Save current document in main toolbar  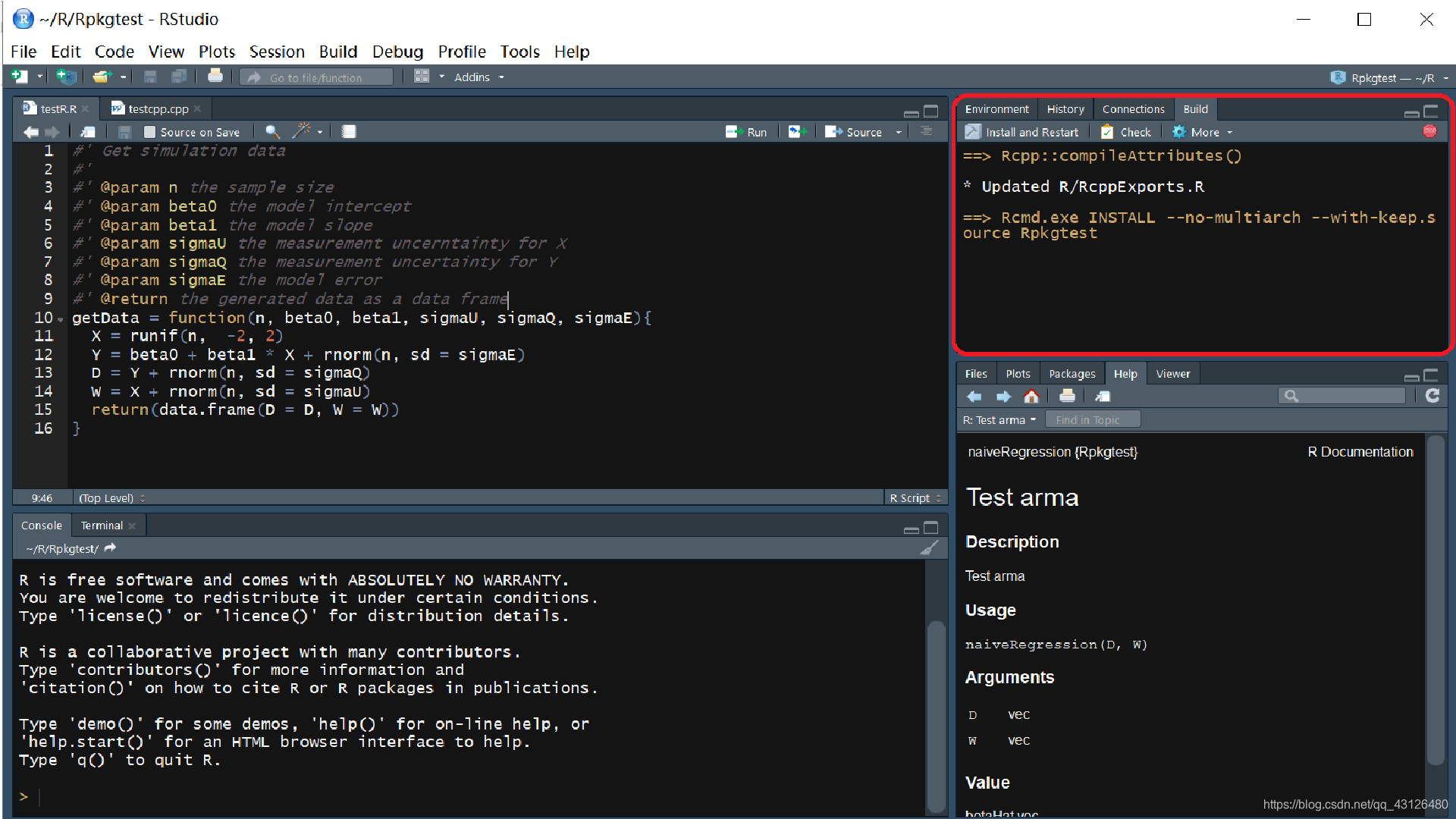[x=150, y=77]
